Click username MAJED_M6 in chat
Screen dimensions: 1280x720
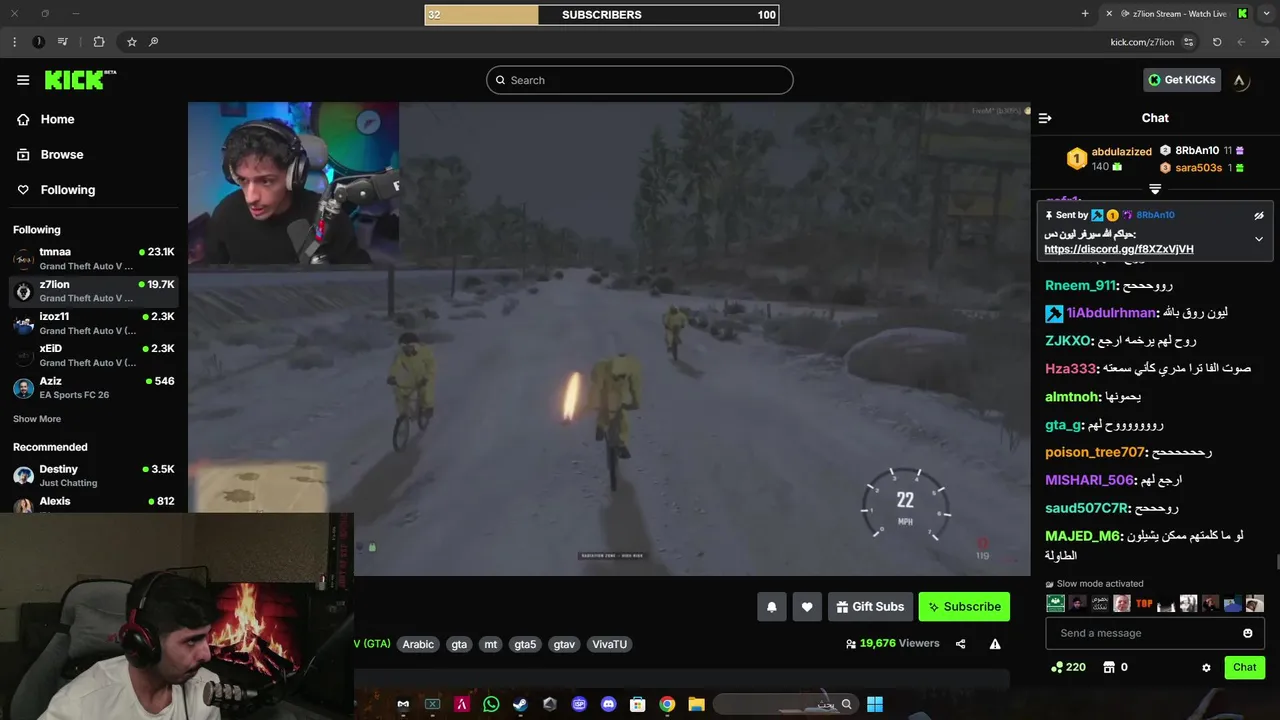click(1083, 536)
